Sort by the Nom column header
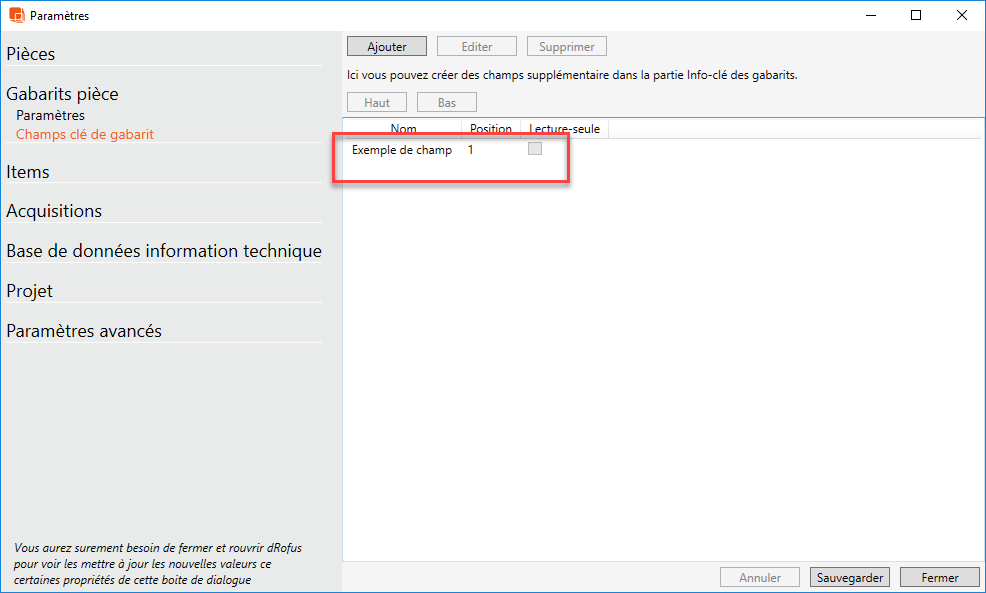The image size is (986, 593). pyautogui.click(x=403, y=129)
